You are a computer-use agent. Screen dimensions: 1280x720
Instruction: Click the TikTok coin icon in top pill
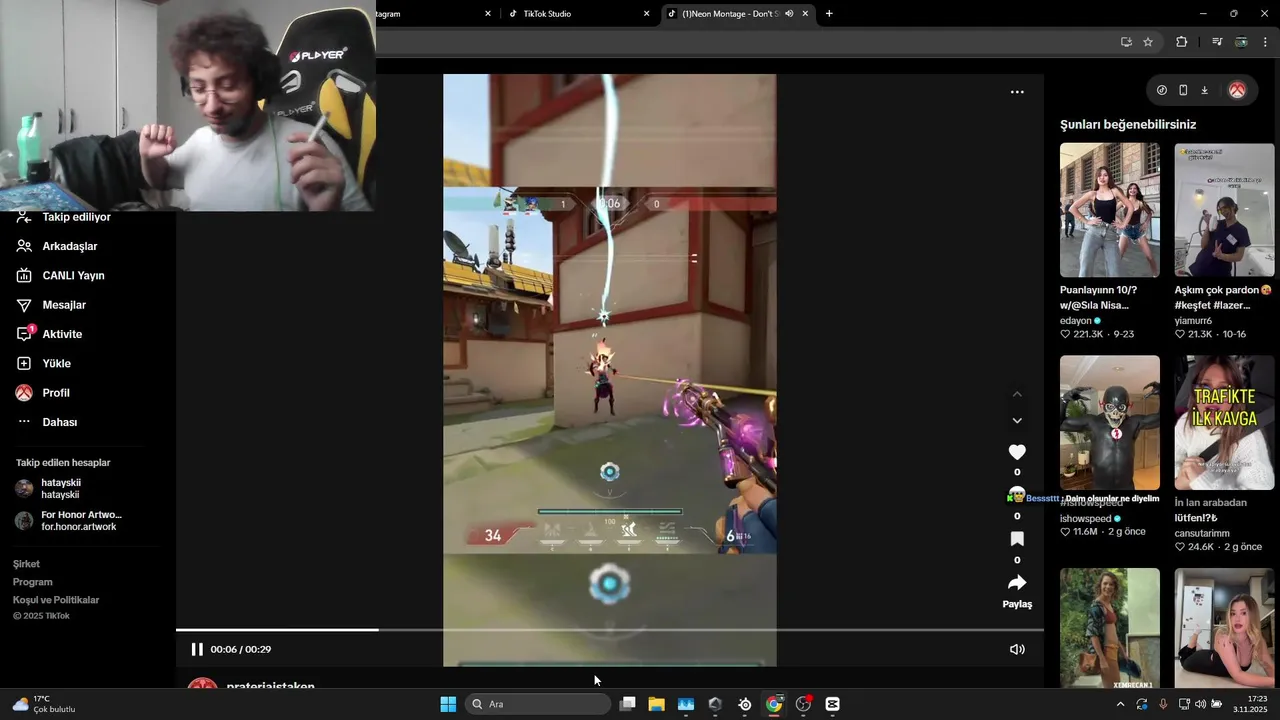[1161, 90]
